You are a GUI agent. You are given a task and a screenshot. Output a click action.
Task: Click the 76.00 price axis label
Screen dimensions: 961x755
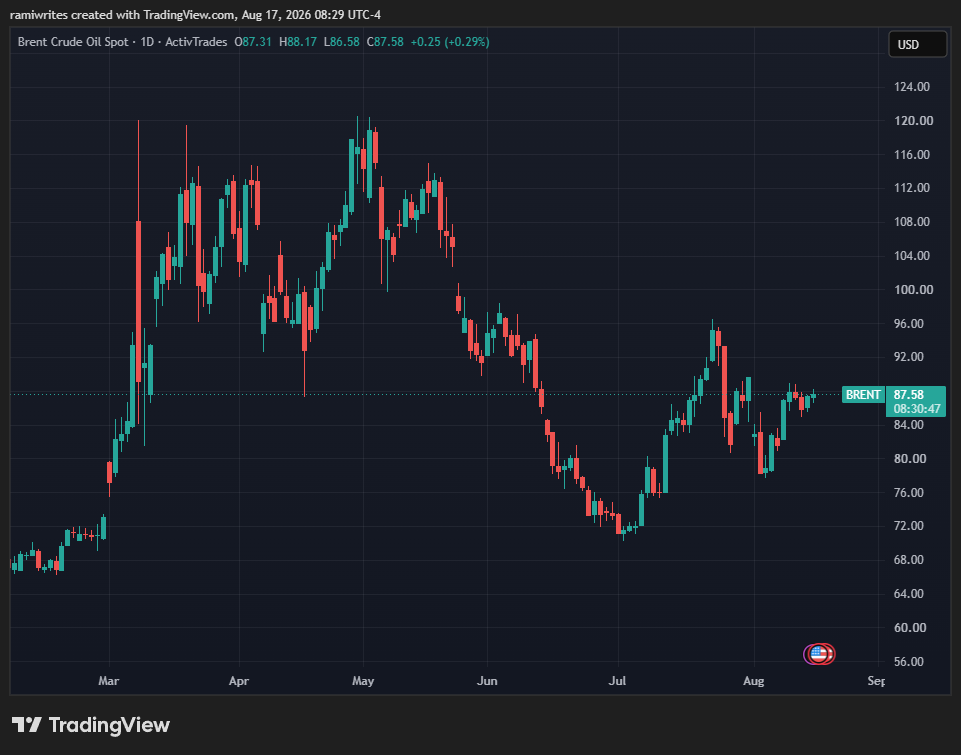[x=909, y=493]
